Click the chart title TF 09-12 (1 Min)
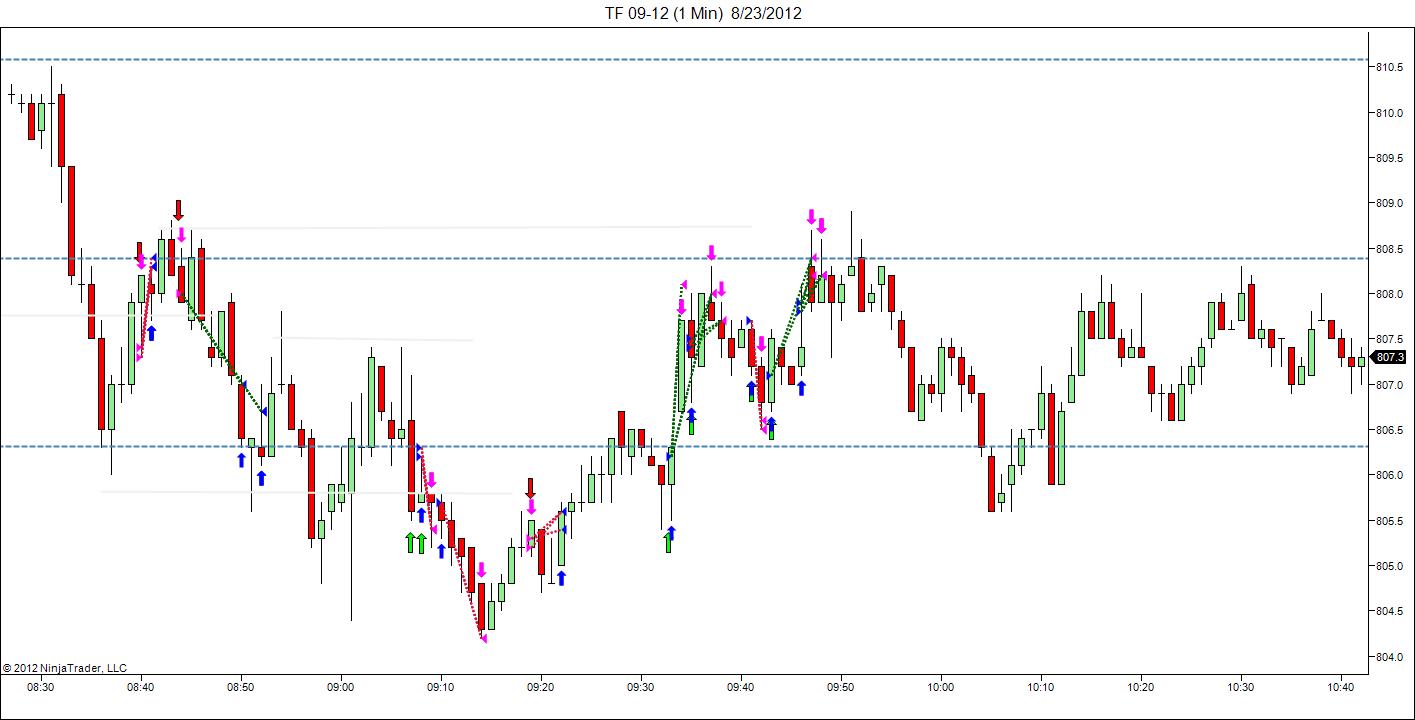This screenshot has height=720, width=1415. [663, 13]
